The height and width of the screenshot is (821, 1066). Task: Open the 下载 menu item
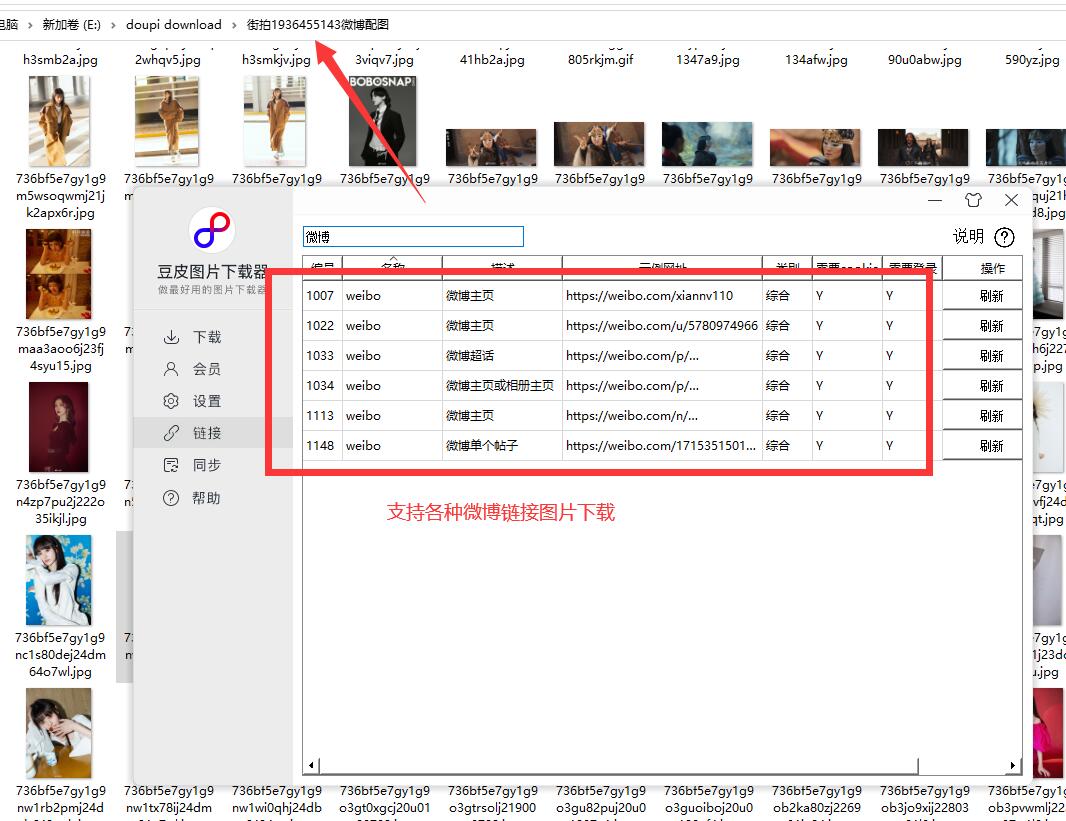207,337
